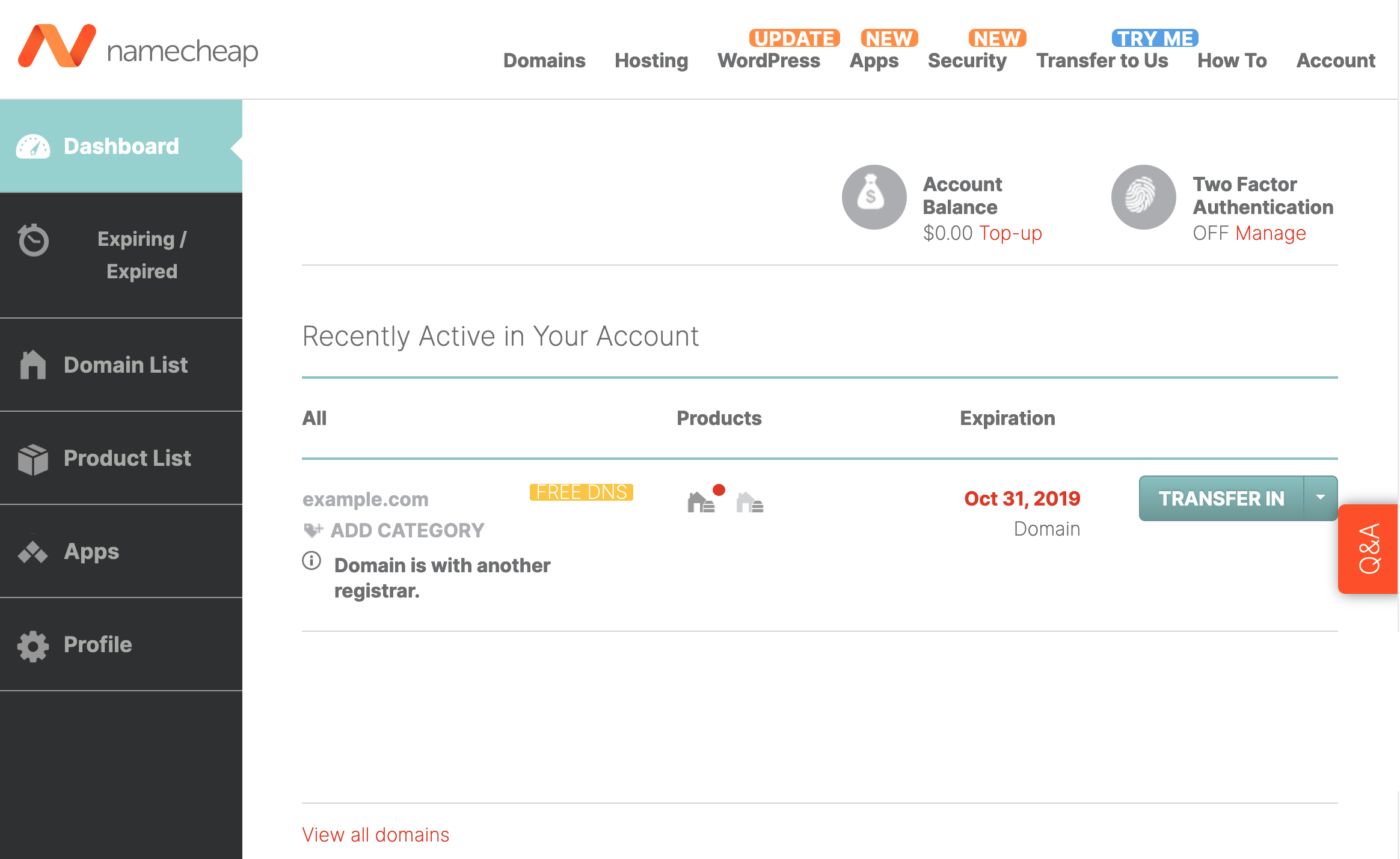Click the product icon with red dot
This screenshot has width=1400, height=859.
pos(705,500)
